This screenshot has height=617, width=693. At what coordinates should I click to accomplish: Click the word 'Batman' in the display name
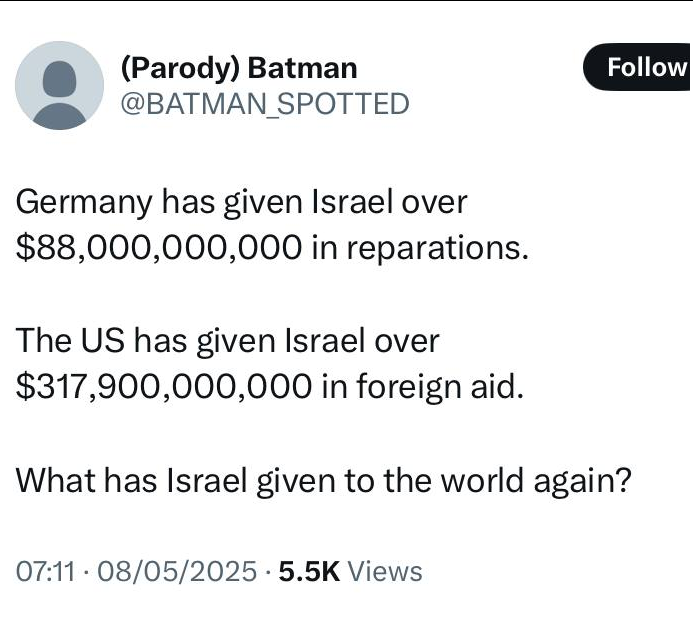tap(303, 68)
